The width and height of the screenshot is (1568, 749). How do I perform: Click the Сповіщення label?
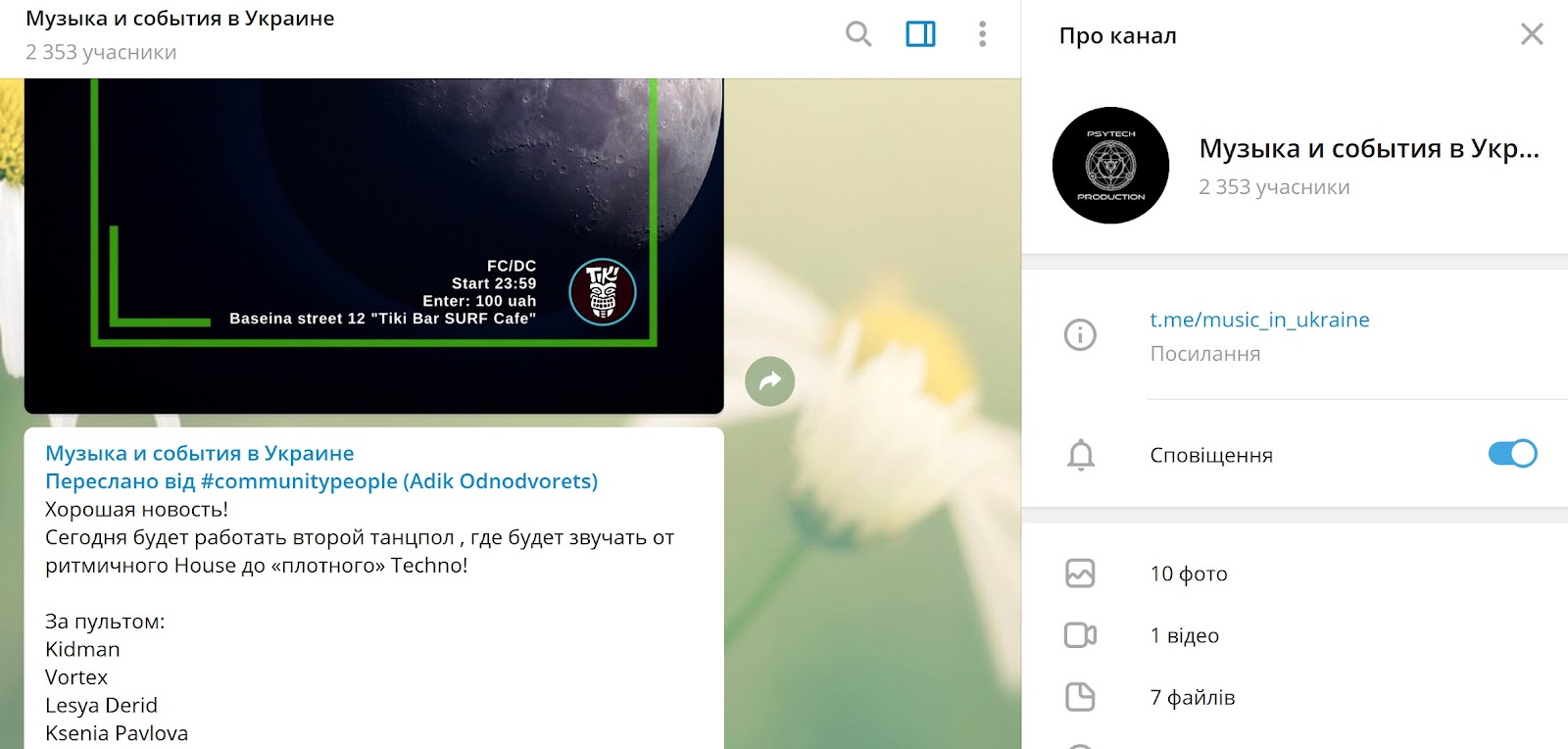pyautogui.click(x=1211, y=455)
